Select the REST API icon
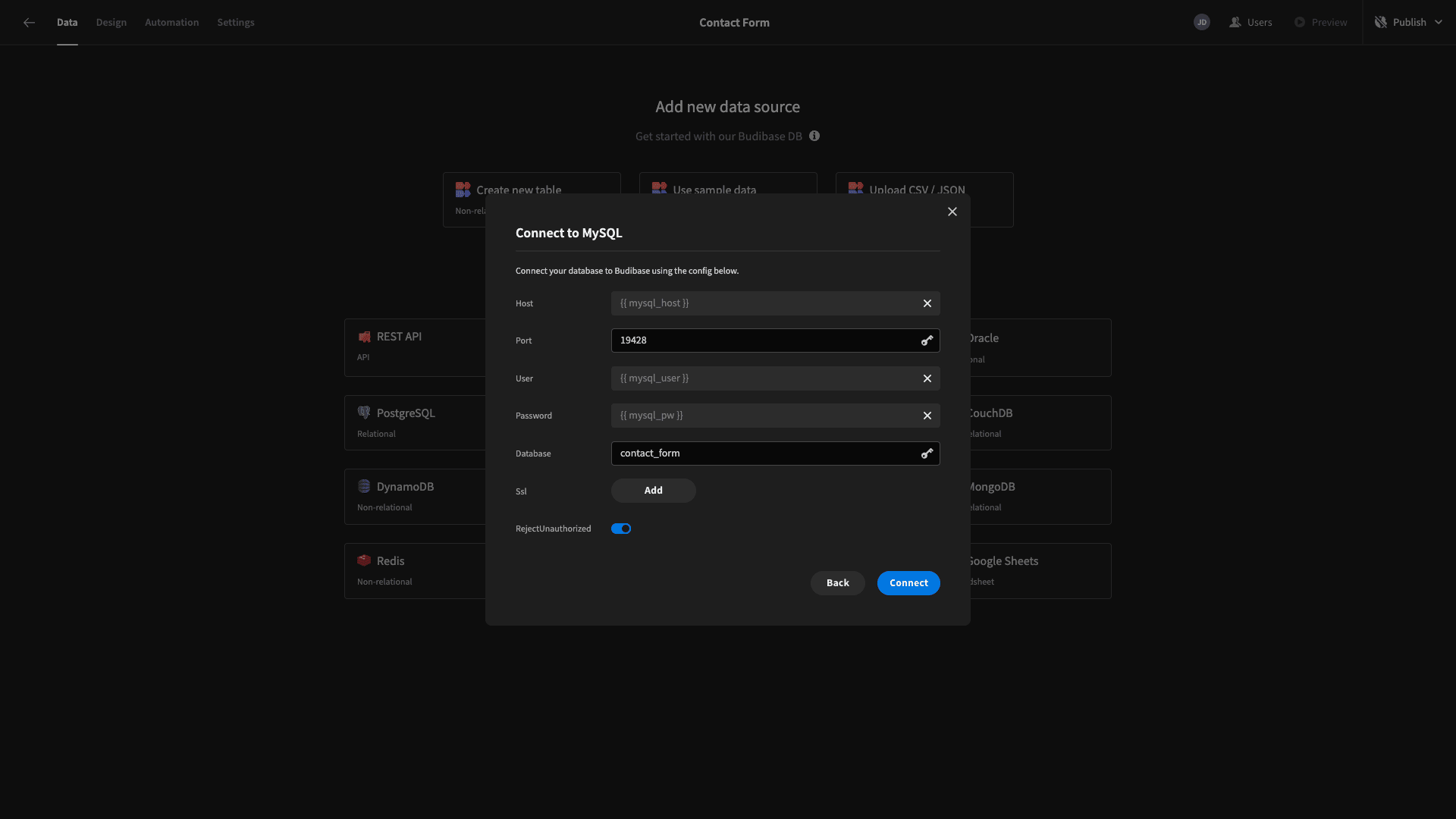Image resolution: width=1456 pixels, height=819 pixels. [364, 337]
